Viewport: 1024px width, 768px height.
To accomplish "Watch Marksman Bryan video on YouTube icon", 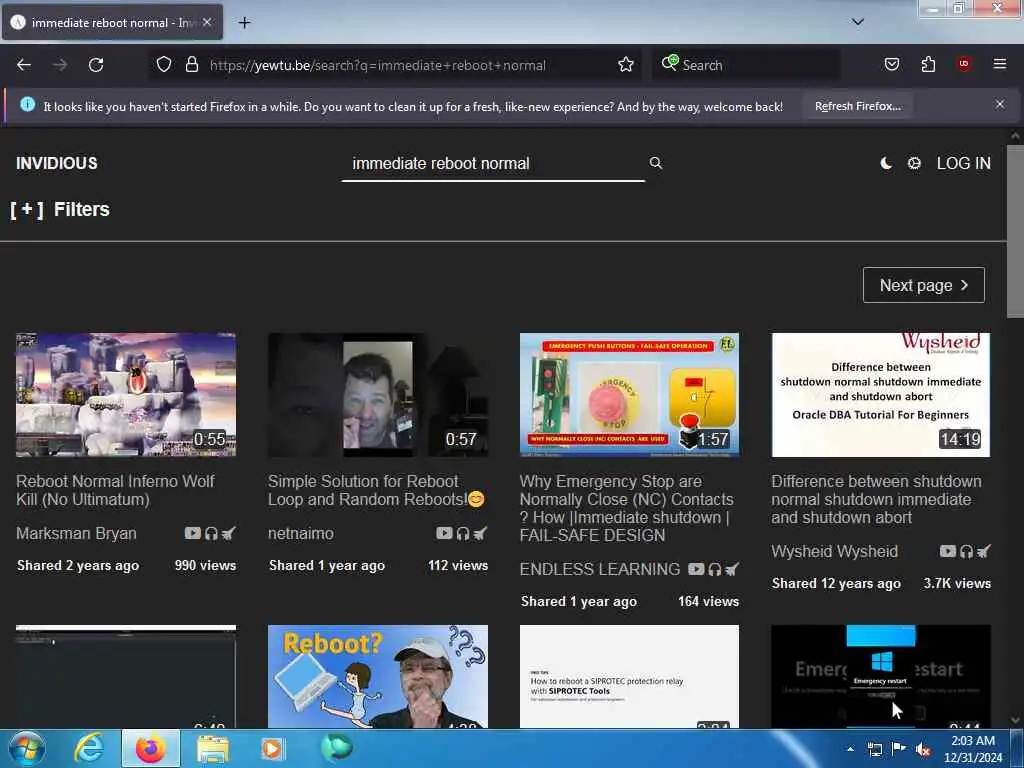I will click(193, 533).
